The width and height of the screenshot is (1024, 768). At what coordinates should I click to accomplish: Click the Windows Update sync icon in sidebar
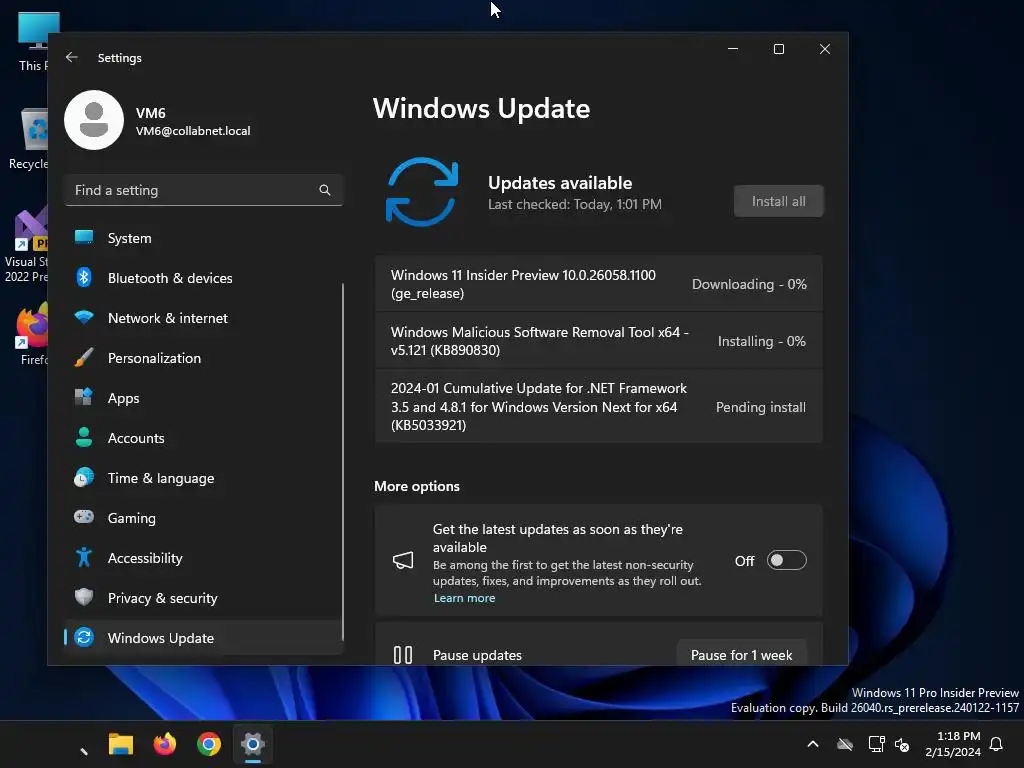click(x=84, y=637)
